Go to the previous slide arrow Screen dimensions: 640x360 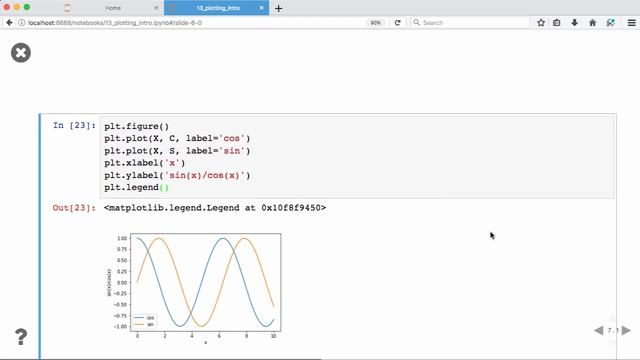click(599, 330)
